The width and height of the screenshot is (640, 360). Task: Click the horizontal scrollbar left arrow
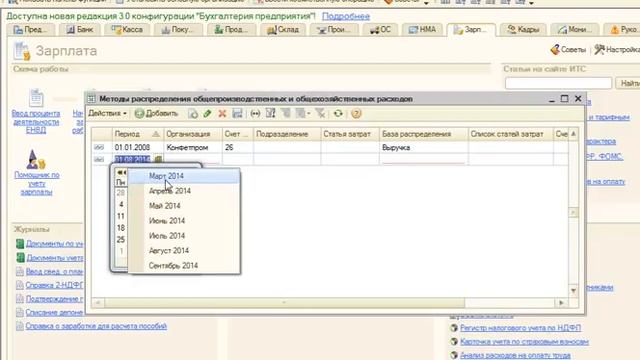point(98,303)
